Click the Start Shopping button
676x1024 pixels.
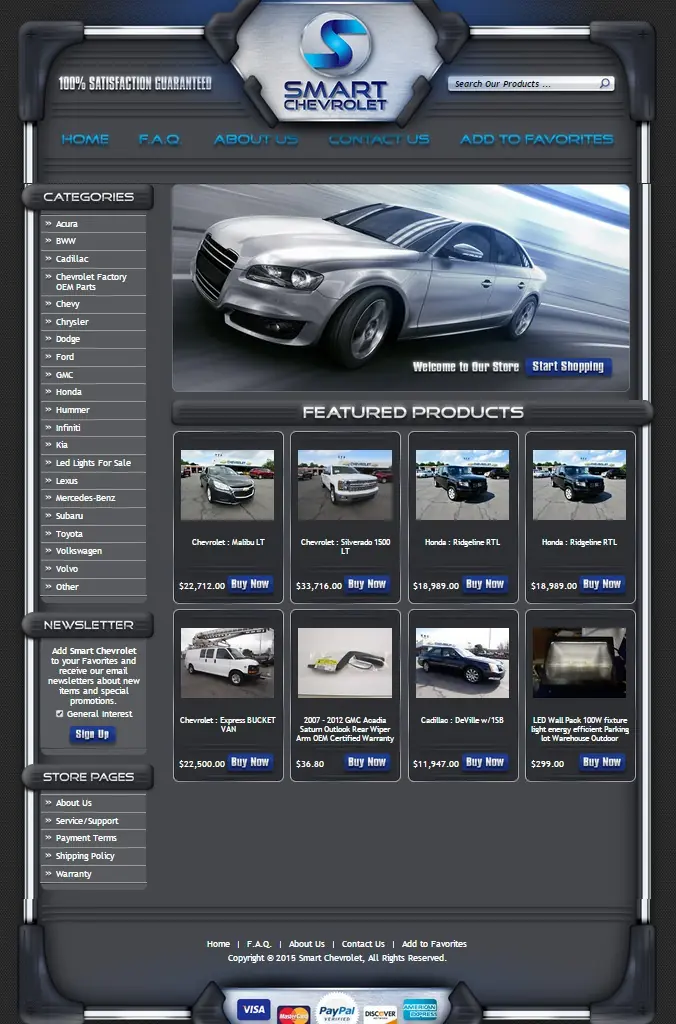click(x=568, y=366)
